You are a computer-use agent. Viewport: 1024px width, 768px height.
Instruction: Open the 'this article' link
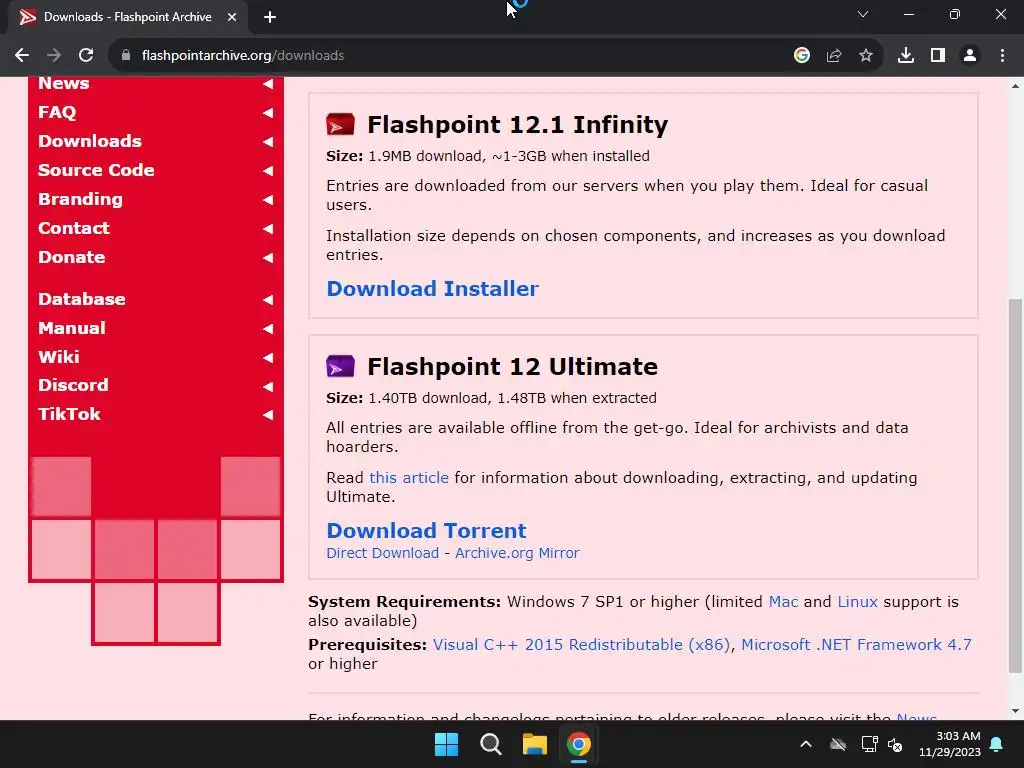(x=409, y=477)
